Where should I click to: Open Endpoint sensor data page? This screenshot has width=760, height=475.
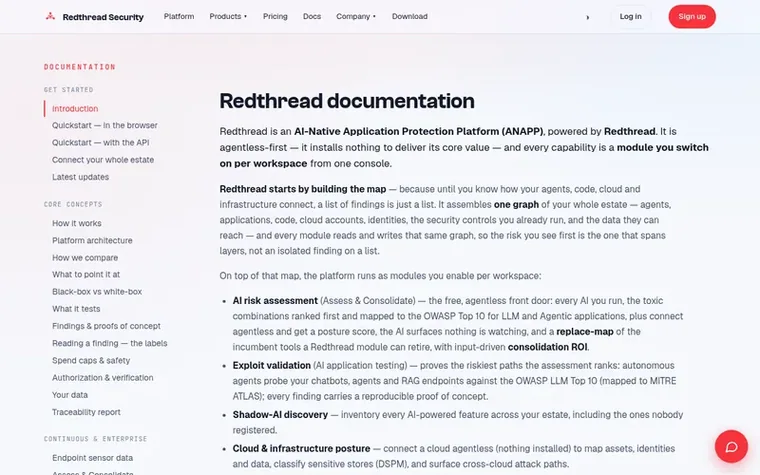click(x=93, y=458)
